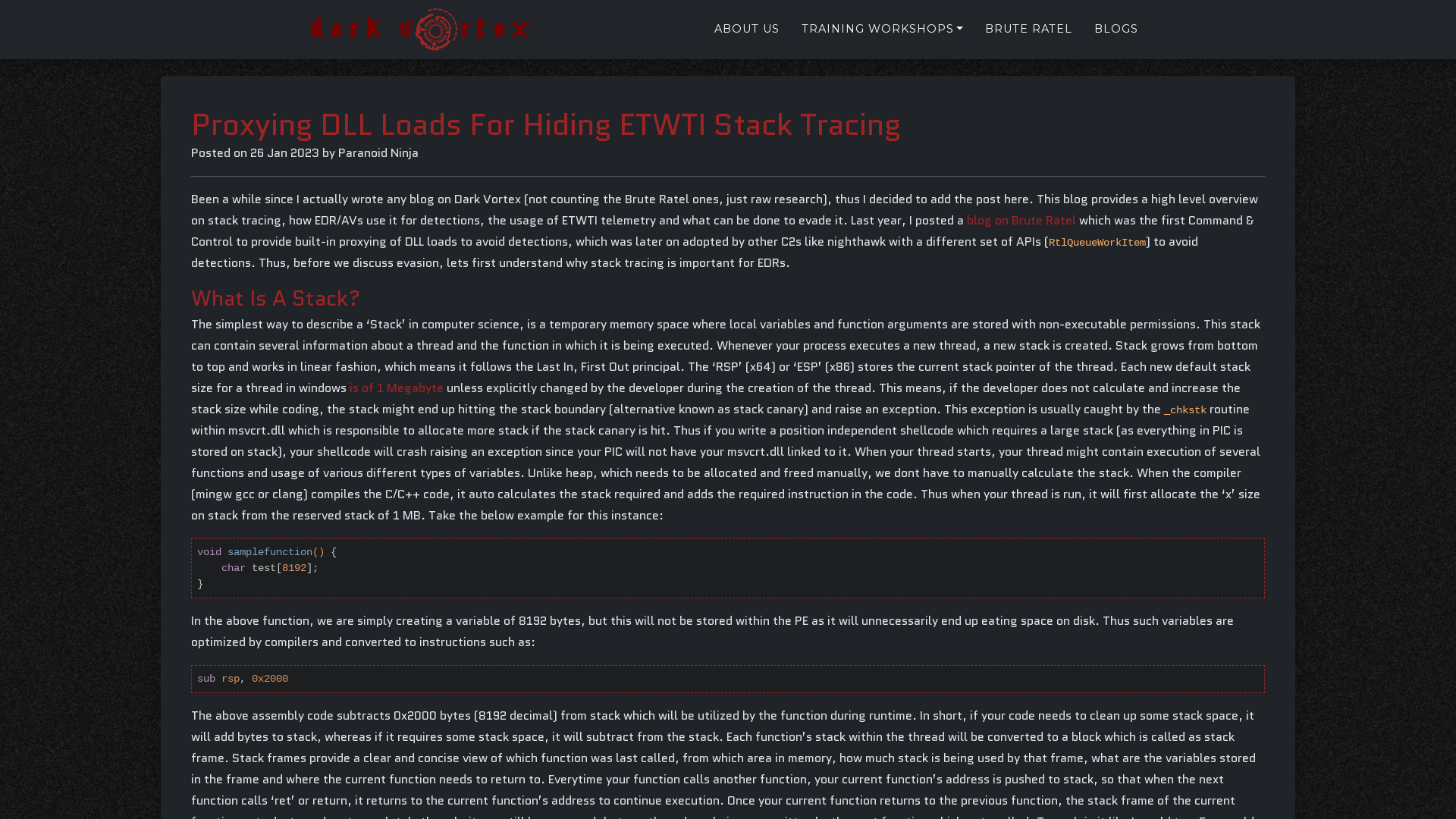Open the TRAINING WORKSHOPS dropdown menu
The height and width of the screenshot is (819, 1456).
[882, 29]
